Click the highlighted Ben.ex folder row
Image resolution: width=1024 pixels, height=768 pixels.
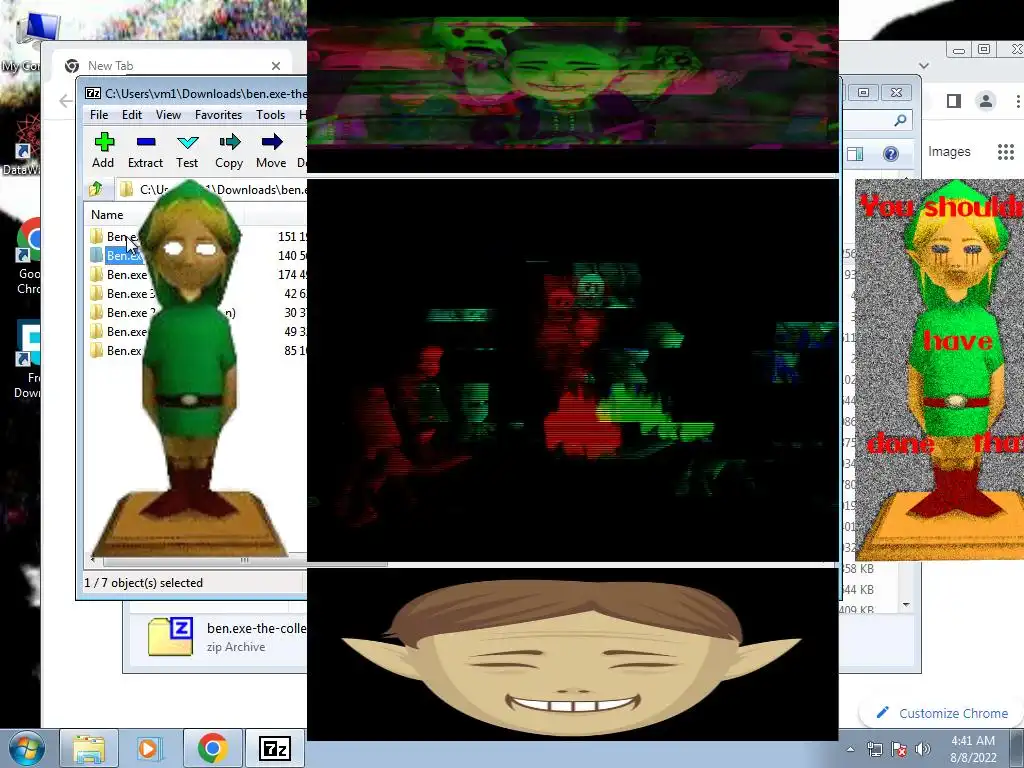(x=196, y=255)
